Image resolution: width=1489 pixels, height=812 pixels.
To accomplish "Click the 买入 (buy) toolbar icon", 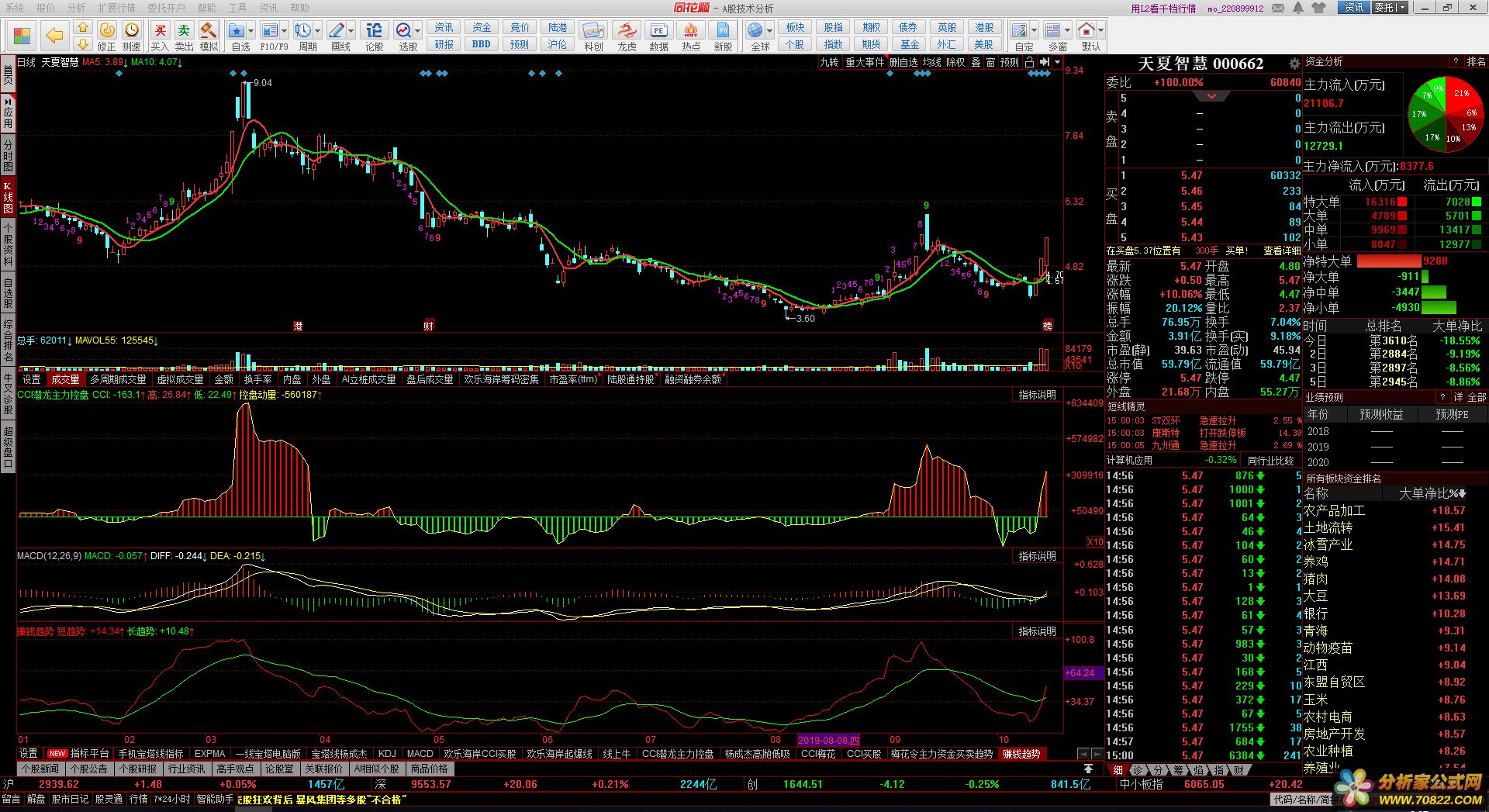I will (x=160, y=31).
